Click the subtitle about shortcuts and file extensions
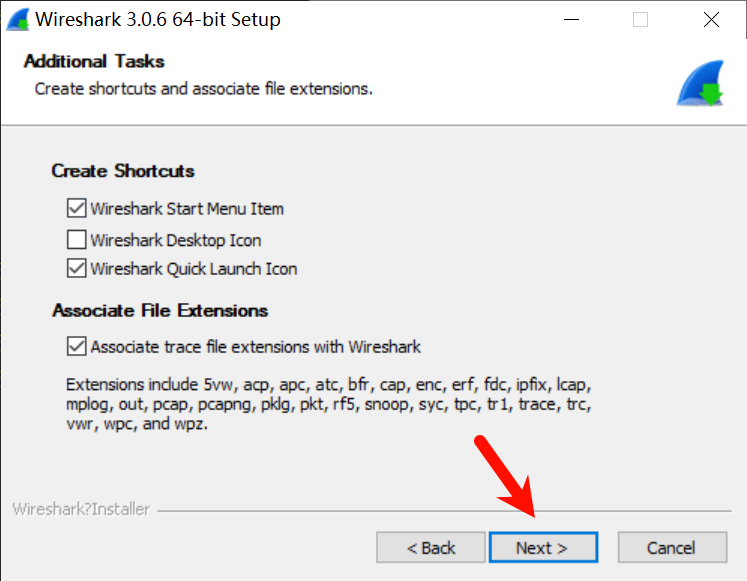Viewport: 747px width, 581px height. point(203,89)
